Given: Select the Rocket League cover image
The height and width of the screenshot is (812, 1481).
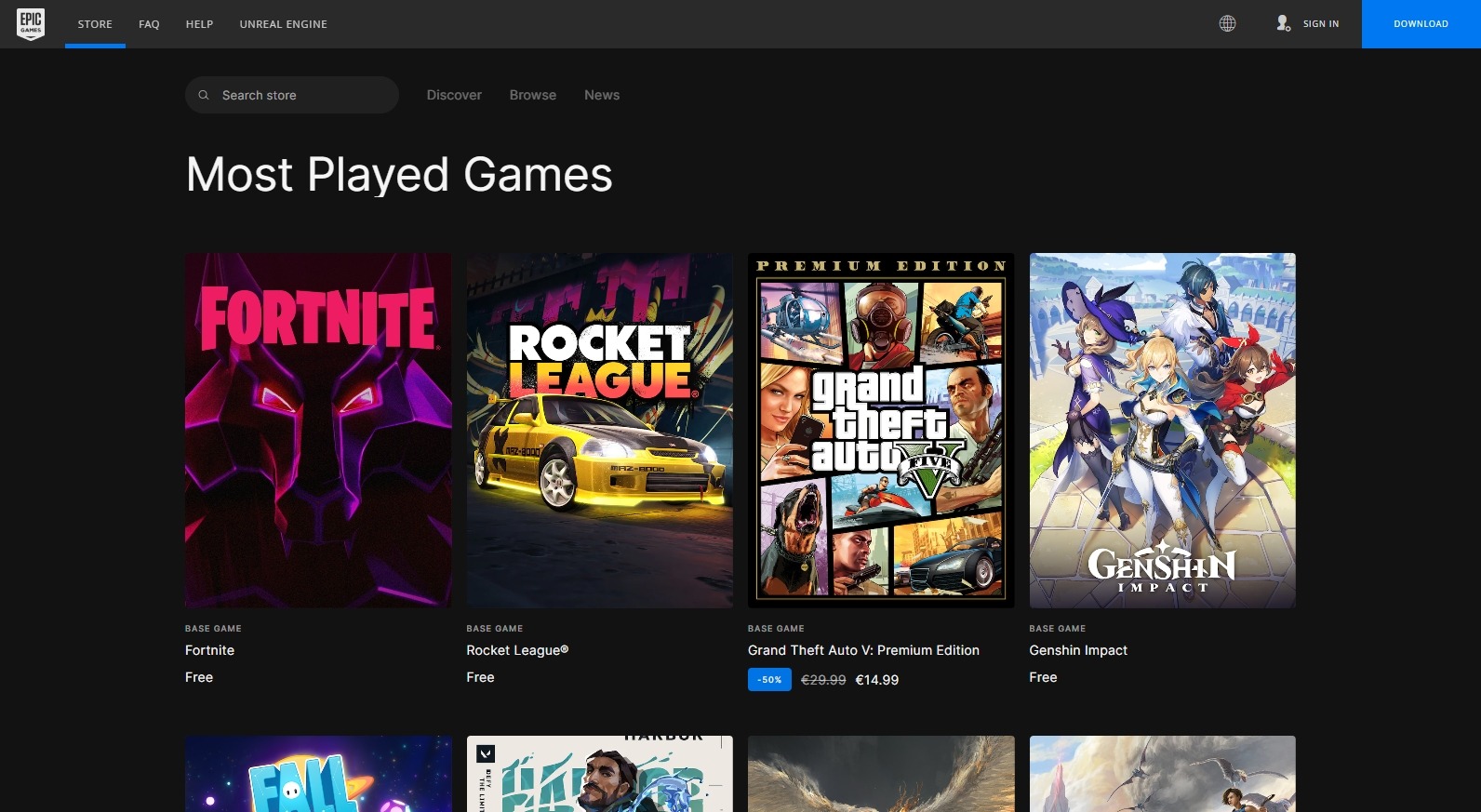Looking at the screenshot, I should tap(599, 430).
